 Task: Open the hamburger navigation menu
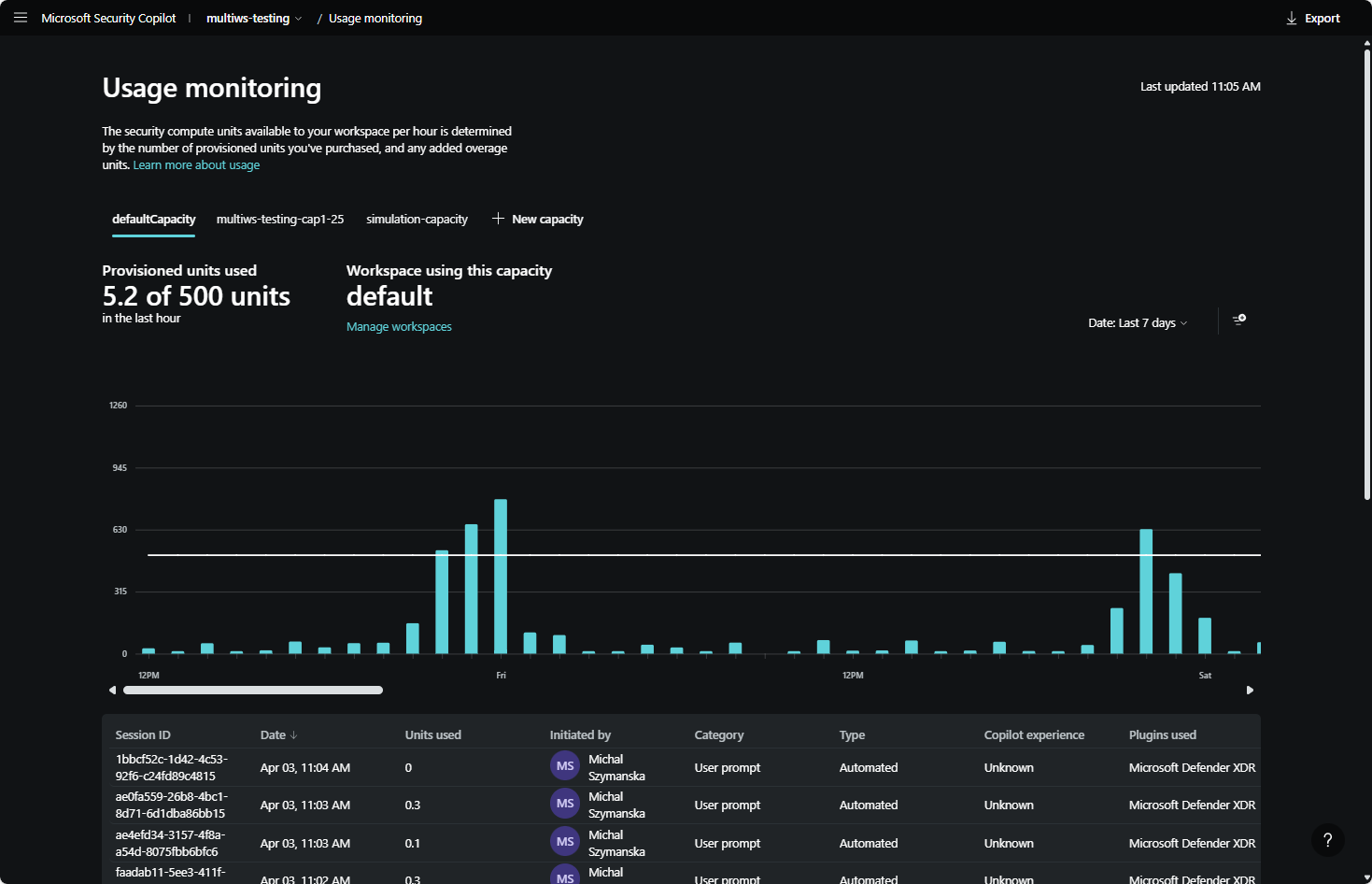click(x=21, y=18)
